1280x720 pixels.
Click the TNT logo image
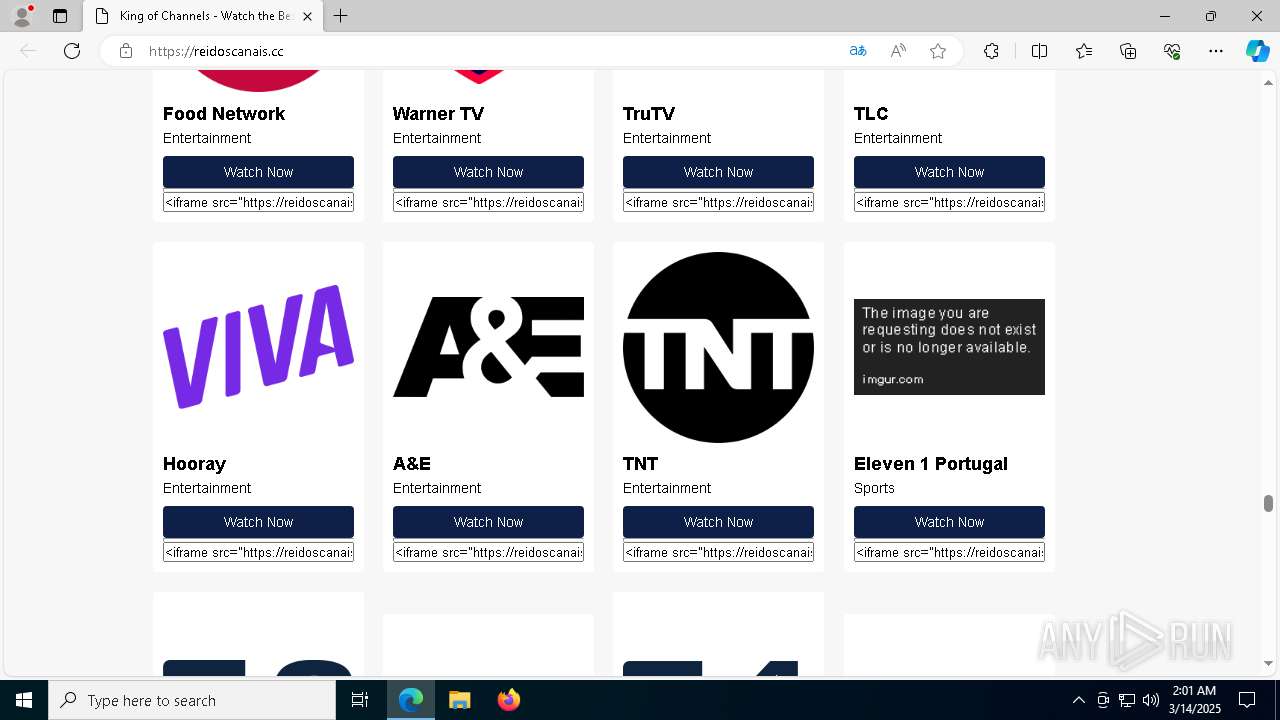point(718,347)
